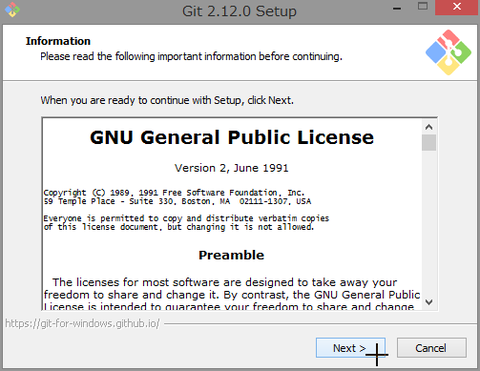
Task: Click the license scrollbar down arrow
Action: pos(429,302)
